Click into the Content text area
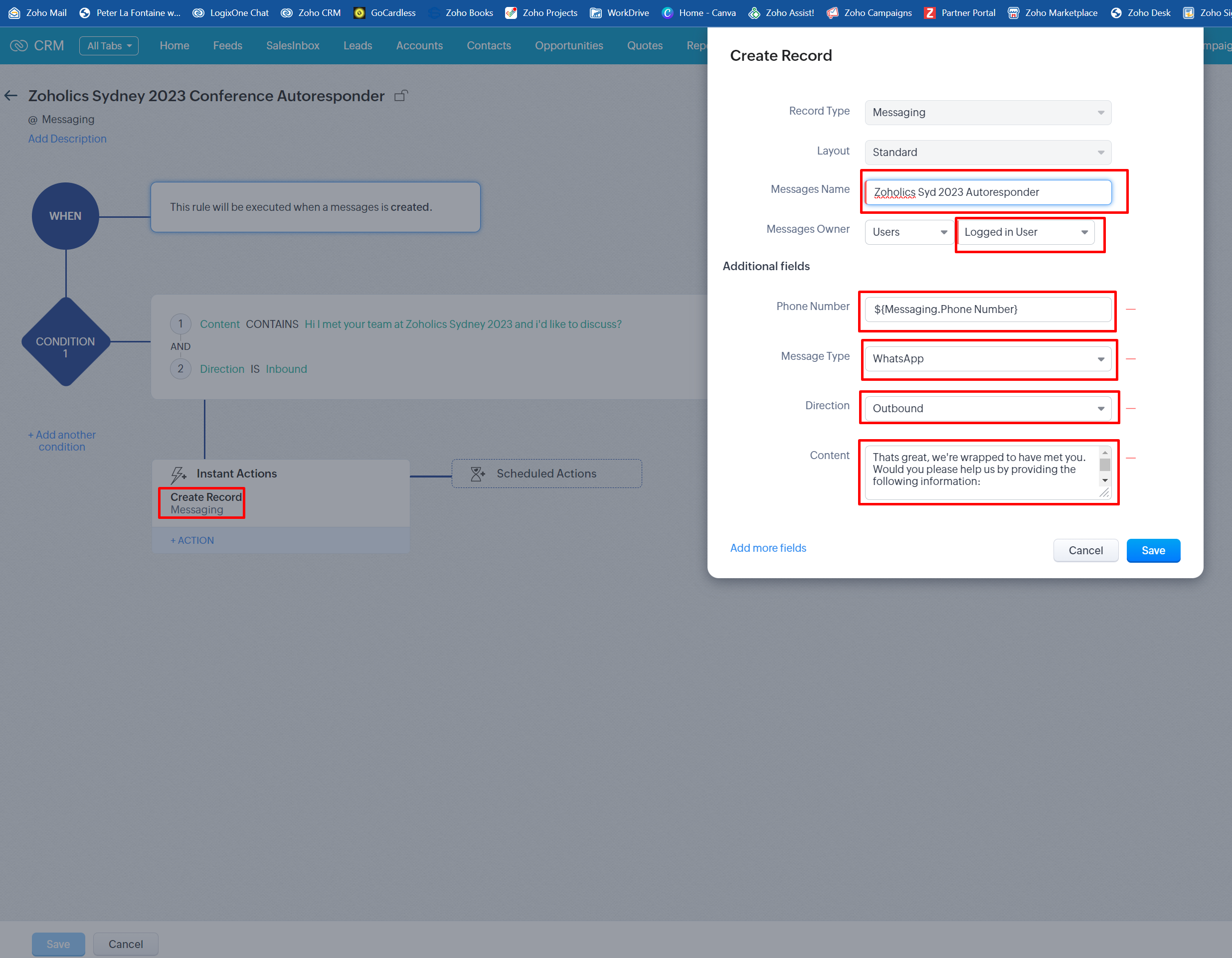This screenshot has width=1232, height=958. pyautogui.click(x=982, y=473)
